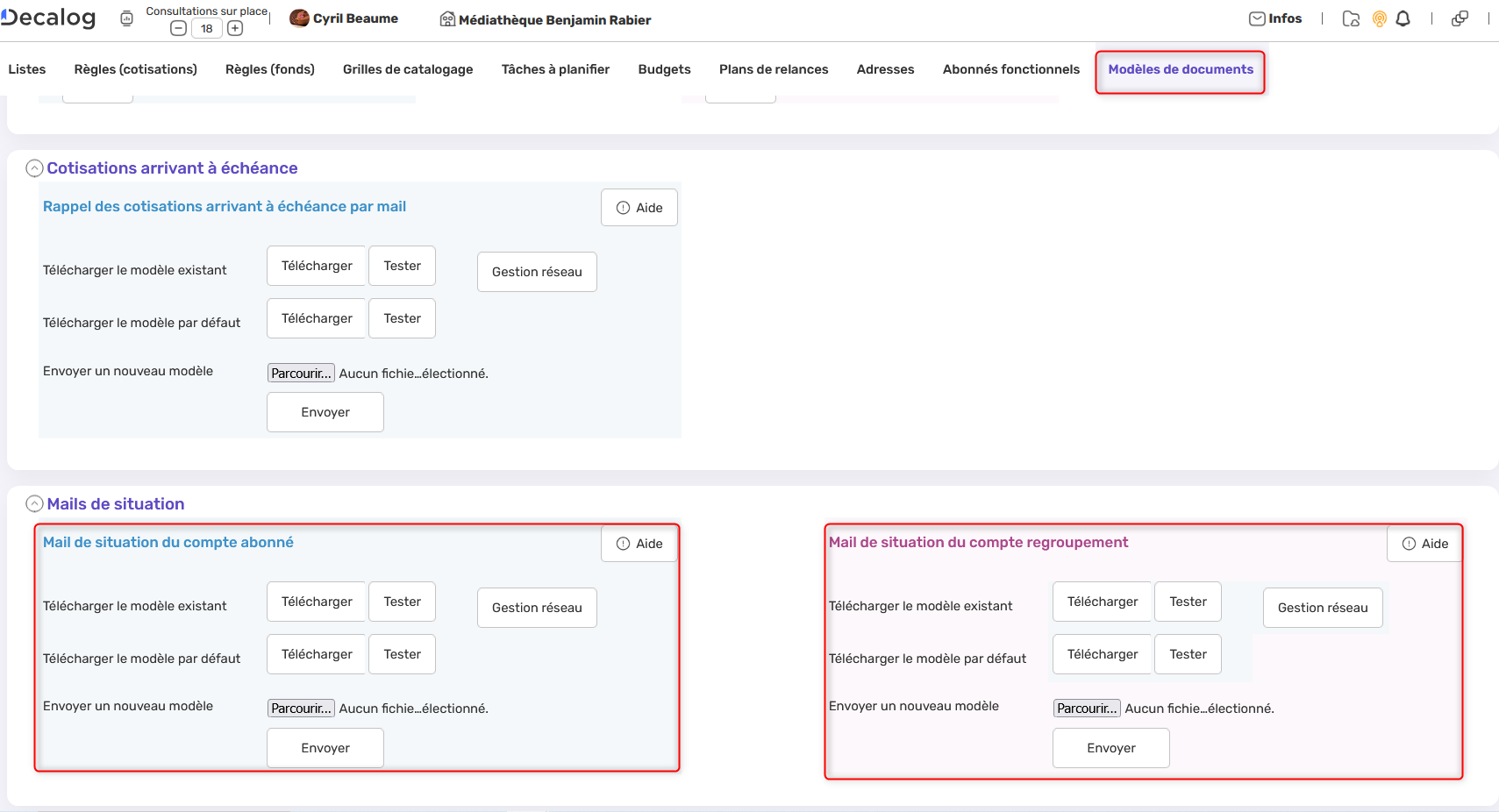The image size is (1499, 812).
Task: Click the consultations statistics watch icon
Action: click(125, 18)
